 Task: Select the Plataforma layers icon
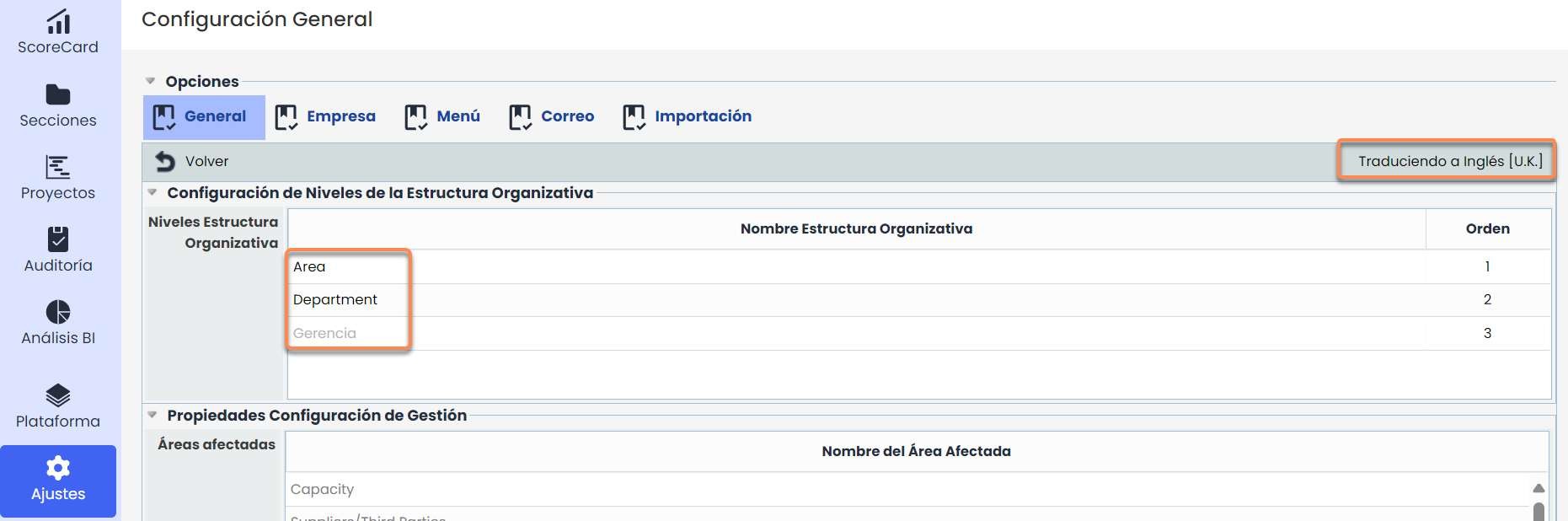pyautogui.click(x=58, y=395)
